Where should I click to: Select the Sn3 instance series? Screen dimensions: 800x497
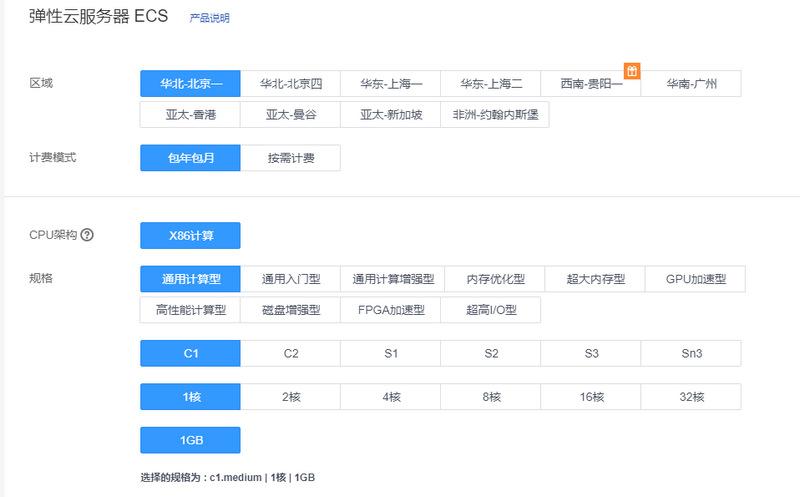(x=691, y=353)
